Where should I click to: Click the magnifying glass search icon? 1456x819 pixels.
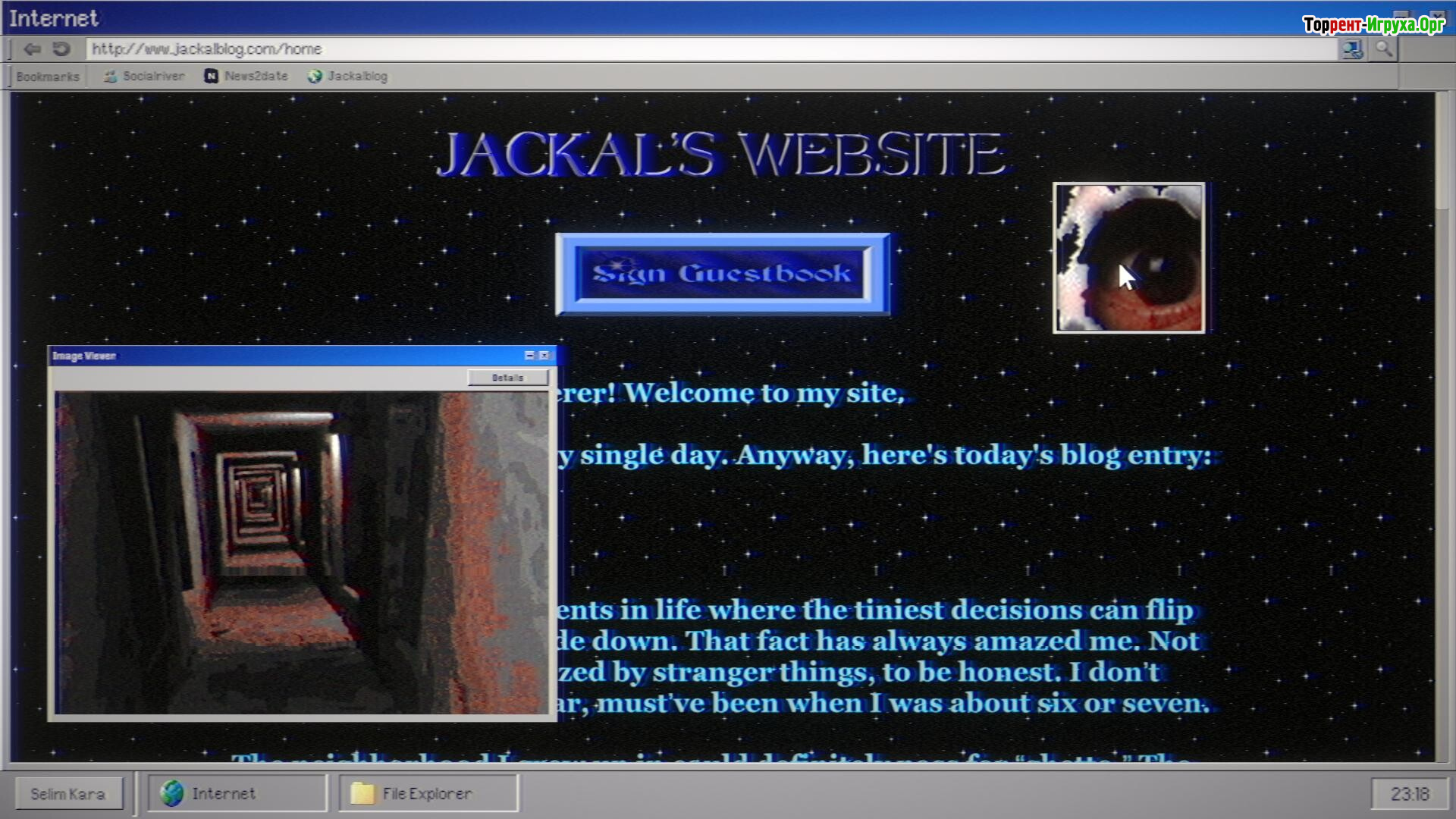[x=1384, y=50]
